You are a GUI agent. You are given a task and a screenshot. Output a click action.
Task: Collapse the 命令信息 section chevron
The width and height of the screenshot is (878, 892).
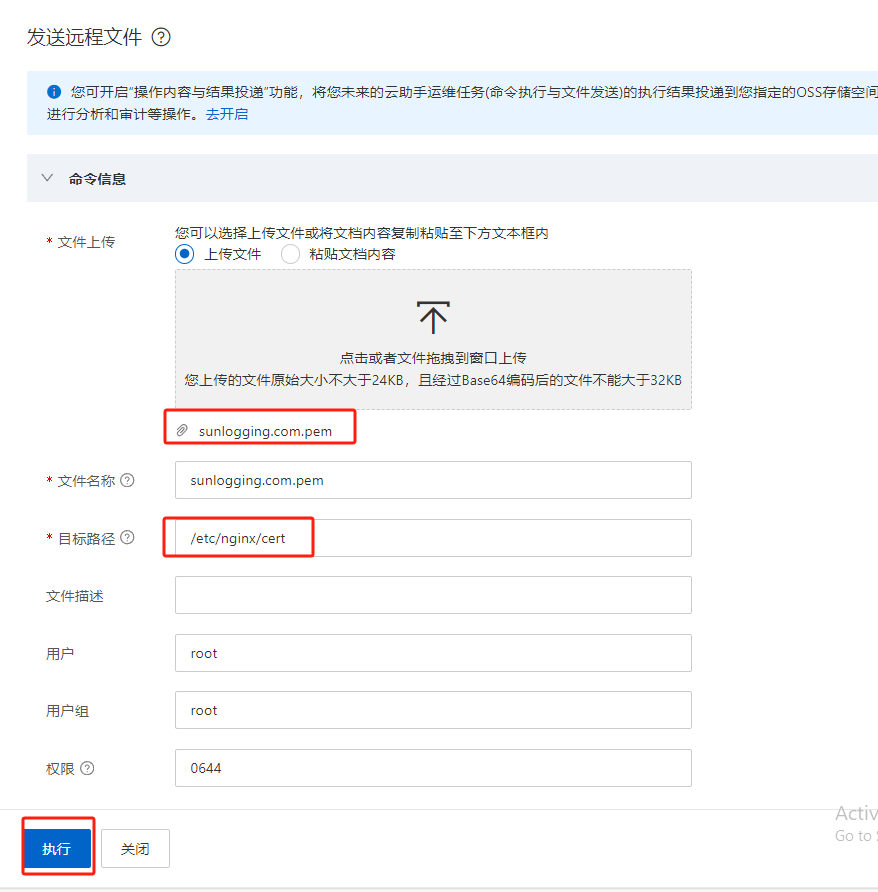pos(46,178)
